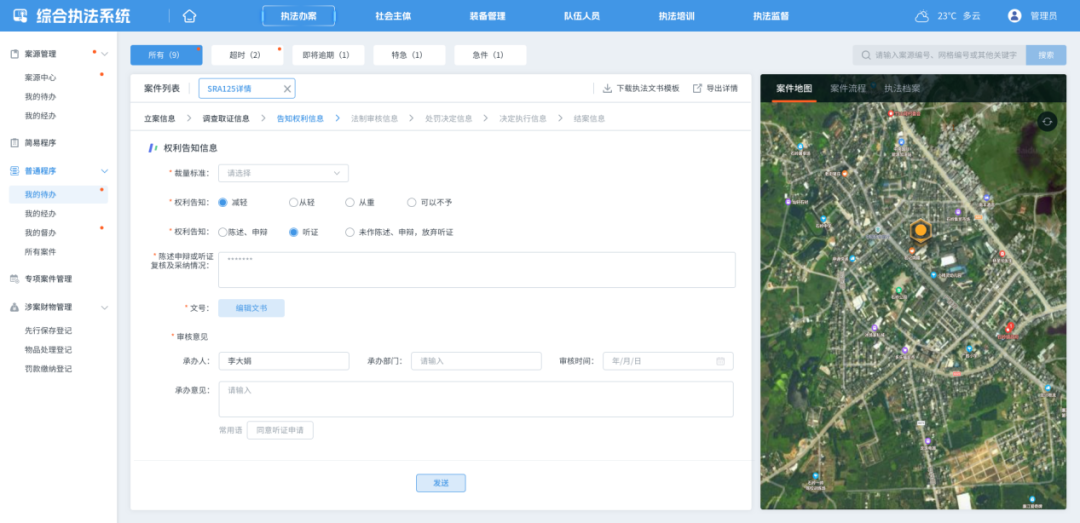
Task: Select the 陈述、申辩 radio option
Action: click(222, 232)
